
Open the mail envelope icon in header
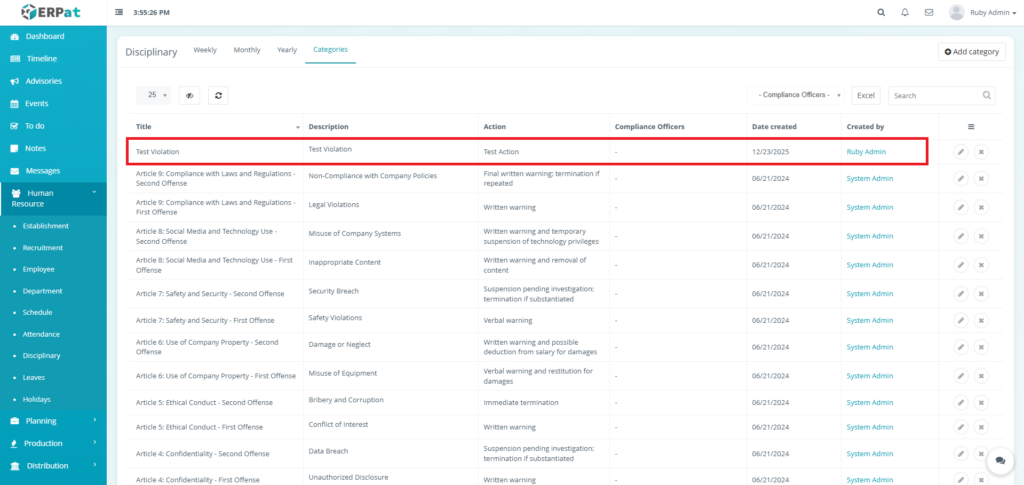(x=929, y=13)
